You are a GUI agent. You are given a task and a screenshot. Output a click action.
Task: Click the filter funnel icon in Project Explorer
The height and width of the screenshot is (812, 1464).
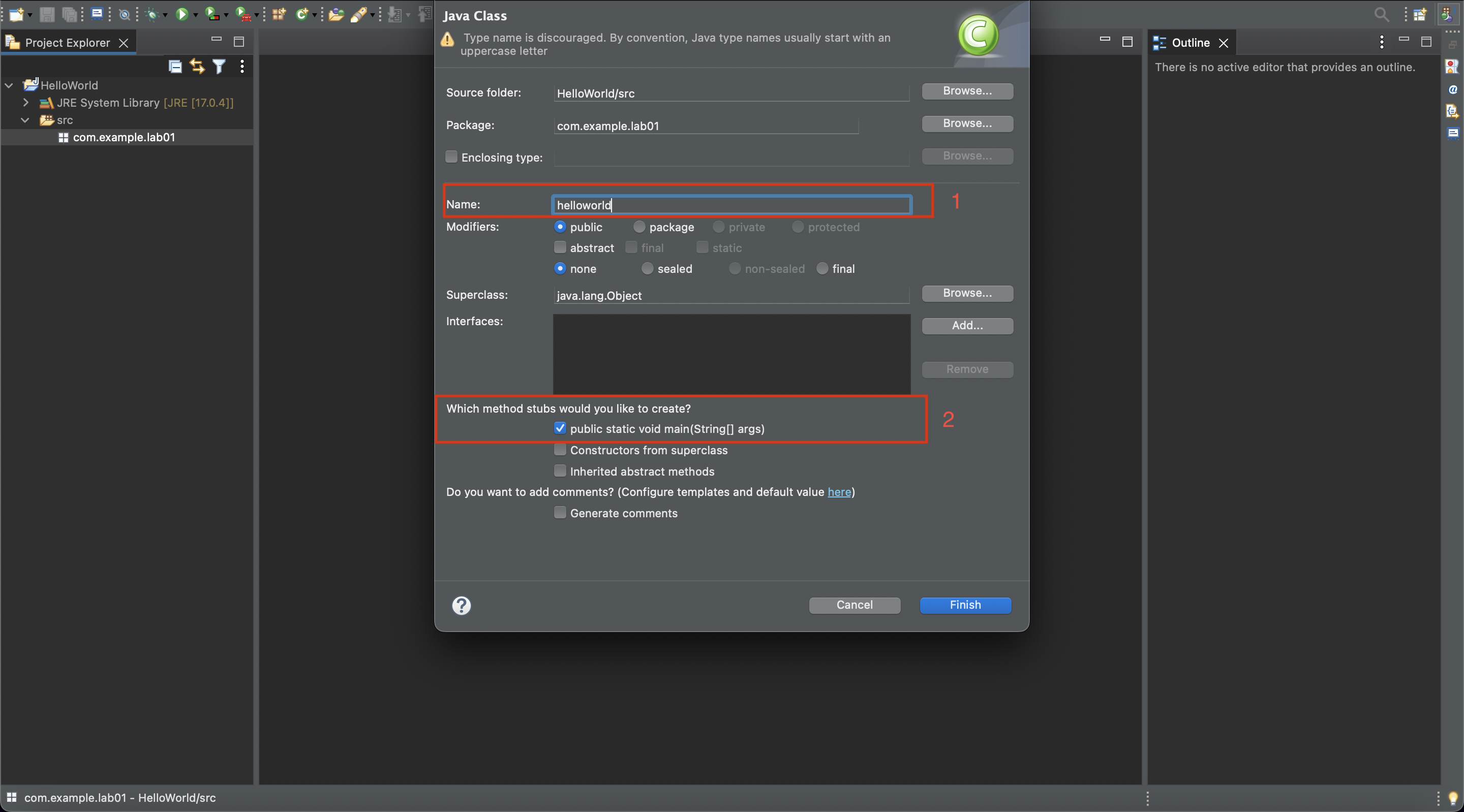(x=219, y=67)
